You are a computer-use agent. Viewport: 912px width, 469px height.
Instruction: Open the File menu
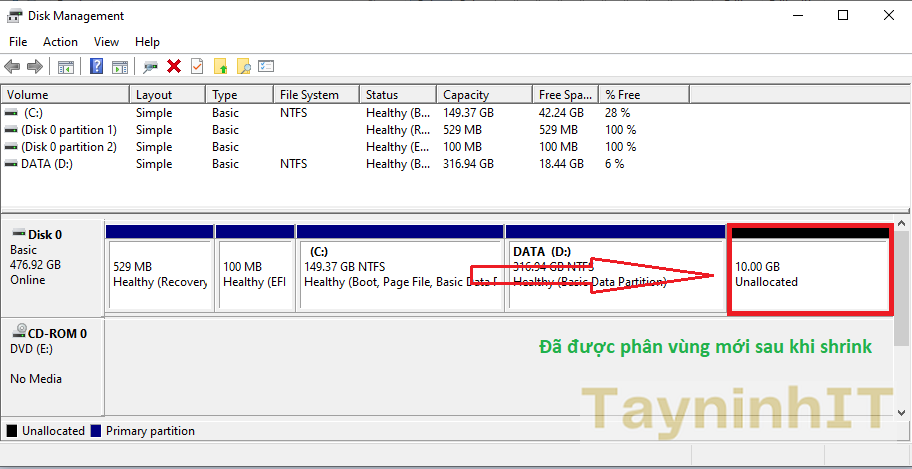pos(18,42)
